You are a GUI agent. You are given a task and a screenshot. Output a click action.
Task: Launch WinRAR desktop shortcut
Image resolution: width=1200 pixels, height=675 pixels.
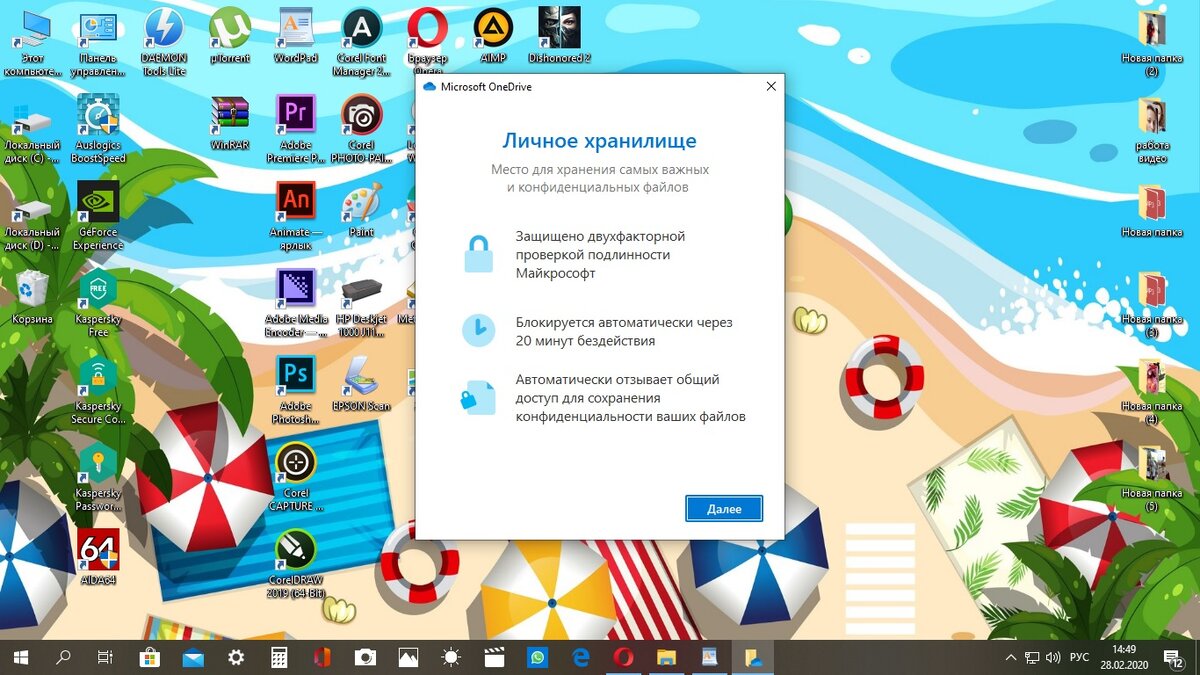point(230,123)
